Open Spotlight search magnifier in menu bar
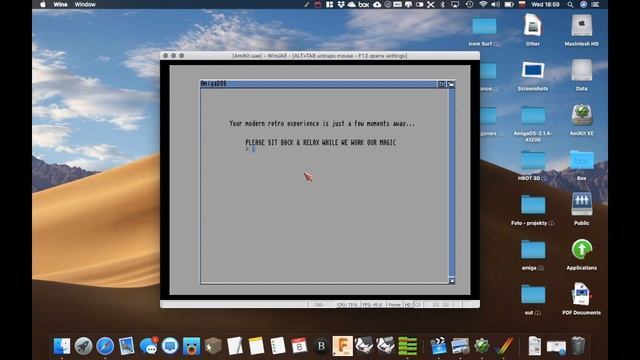Screen dimensions: 640x360 (x=570, y=4)
